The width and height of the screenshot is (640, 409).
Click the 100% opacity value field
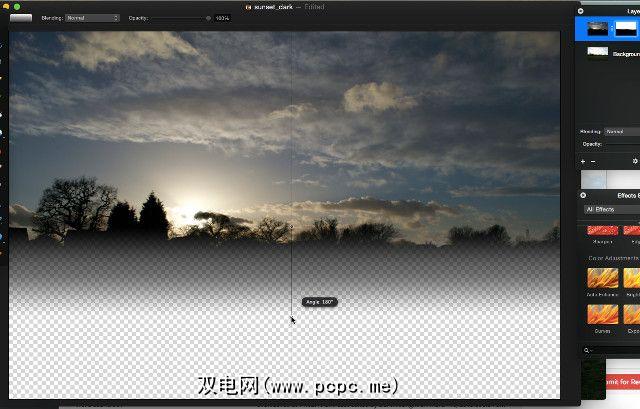222,18
